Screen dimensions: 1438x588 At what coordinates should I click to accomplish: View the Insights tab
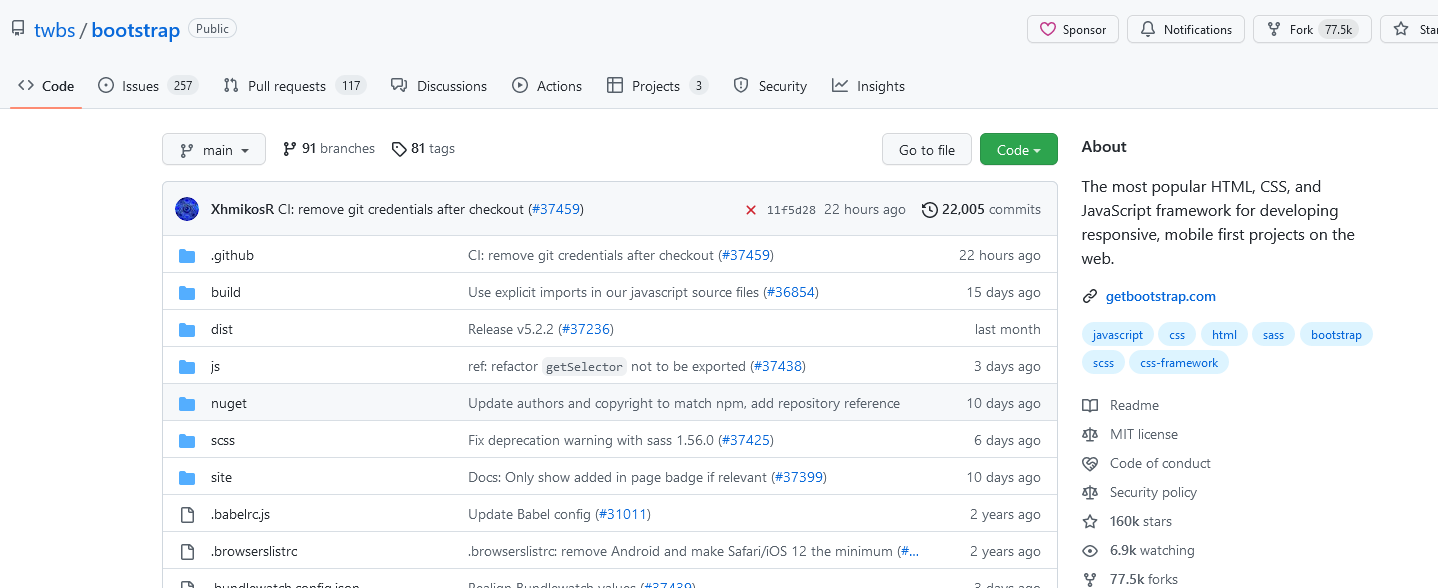pos(868,86)
